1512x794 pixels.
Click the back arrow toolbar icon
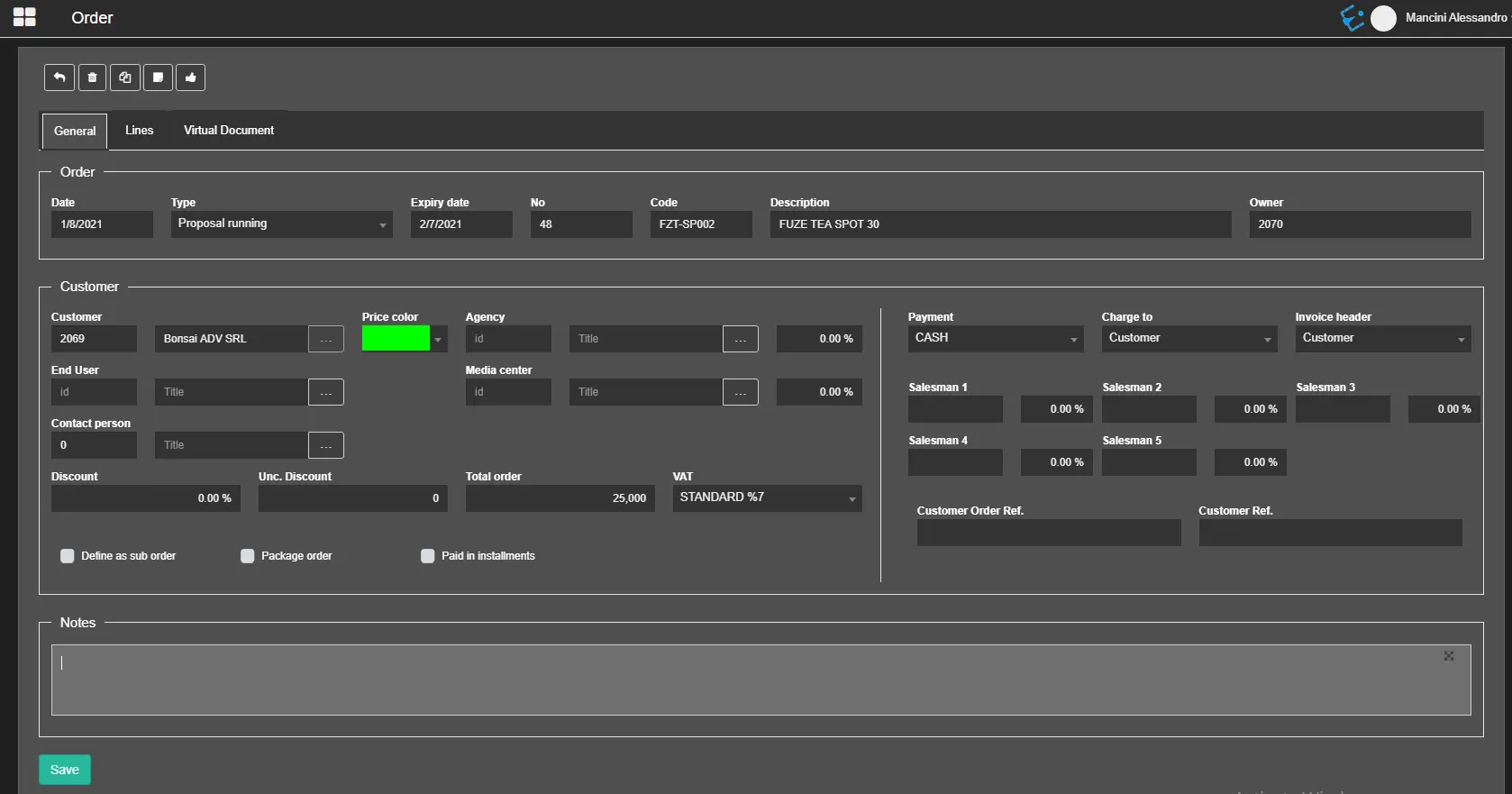pyautogui.click(x=59, y=78)
